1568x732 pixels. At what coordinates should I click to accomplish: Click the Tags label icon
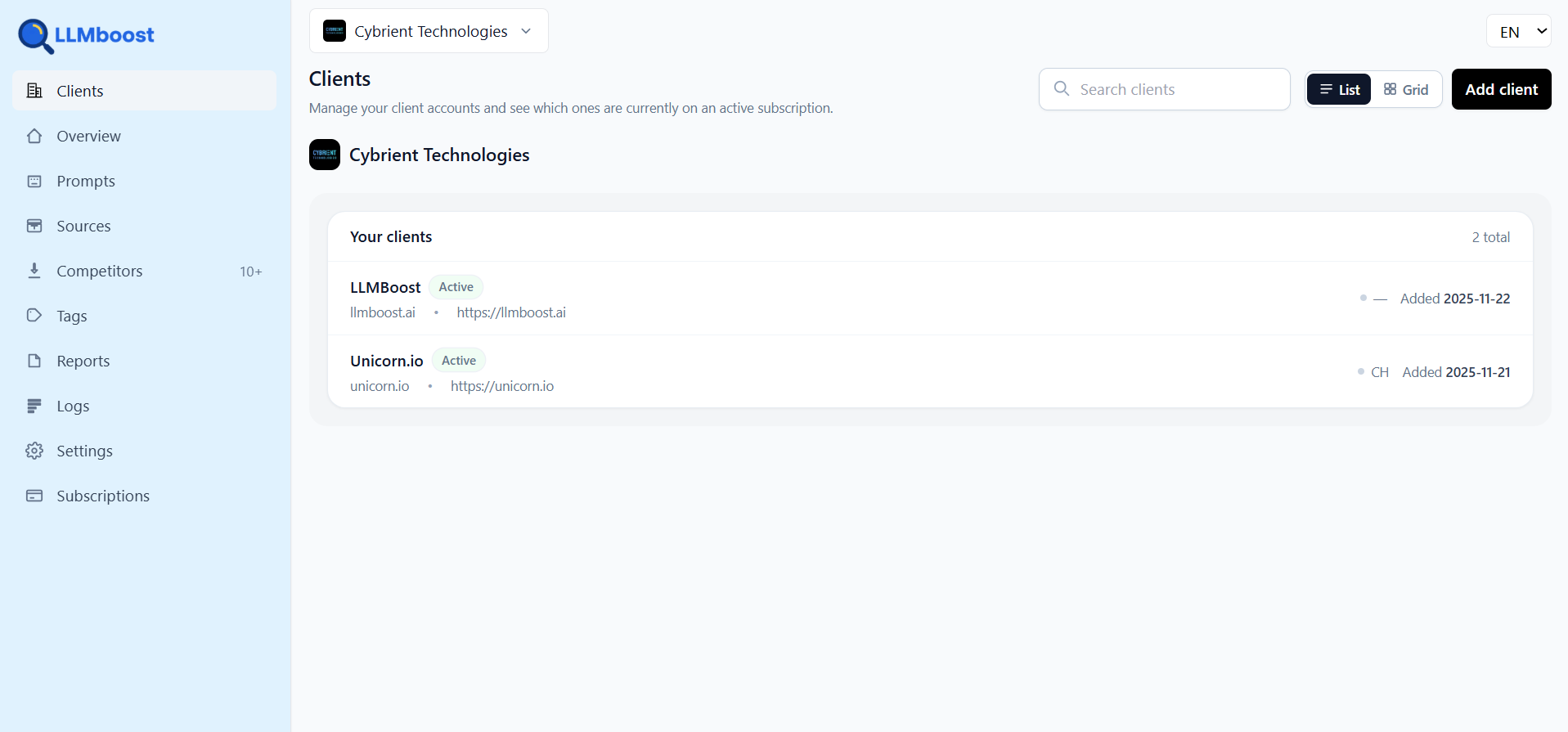(34, 316)
